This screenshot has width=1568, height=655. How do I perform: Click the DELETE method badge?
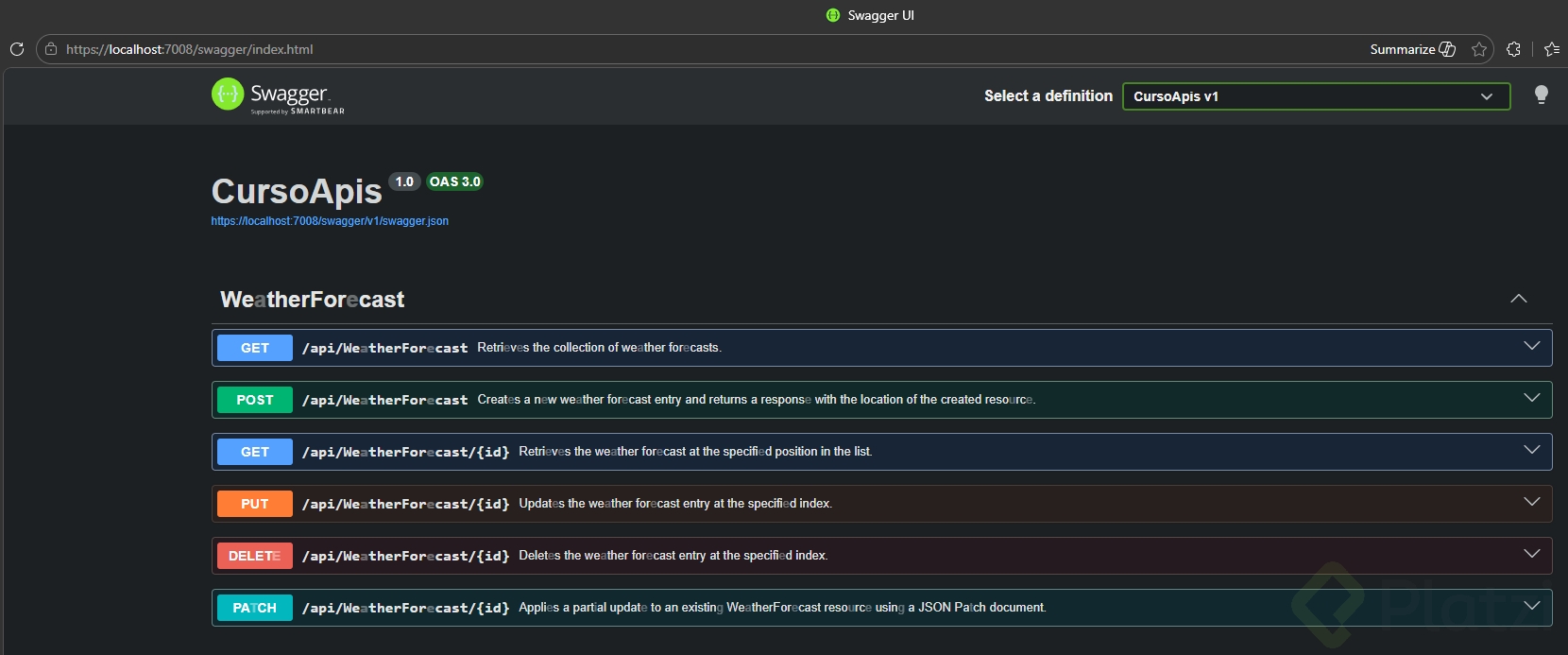click(255, 556)
